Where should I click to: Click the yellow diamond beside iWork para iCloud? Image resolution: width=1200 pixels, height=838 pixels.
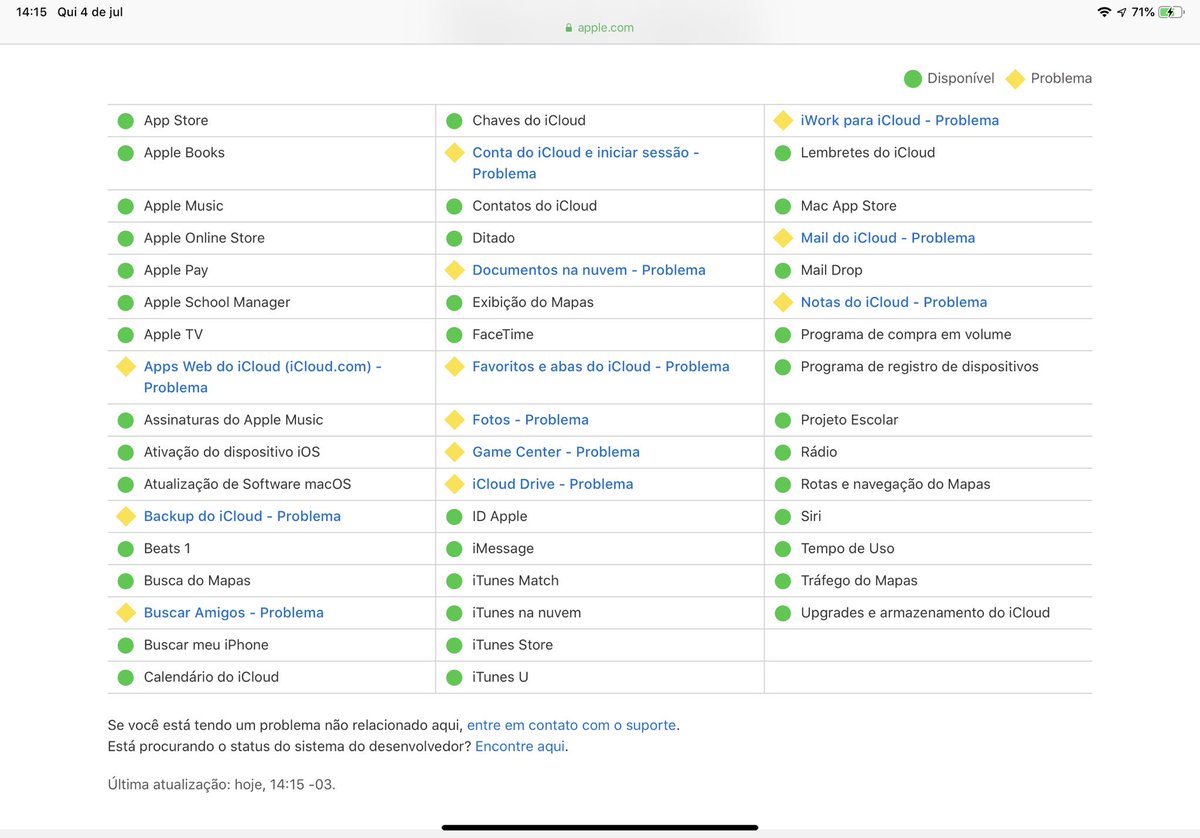783,120
